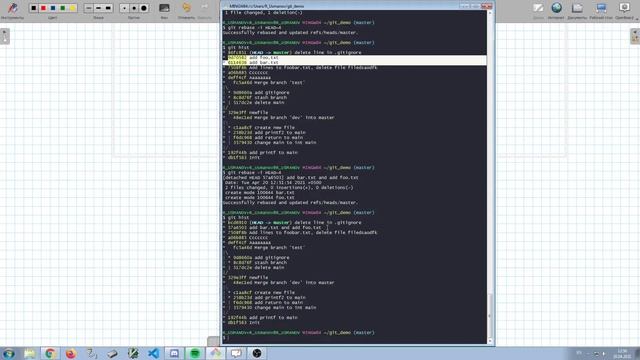Click whiteboard right-edge library panel handle
Image resolution: width=640 pixels, height=360 pixels.
(635, 36)
